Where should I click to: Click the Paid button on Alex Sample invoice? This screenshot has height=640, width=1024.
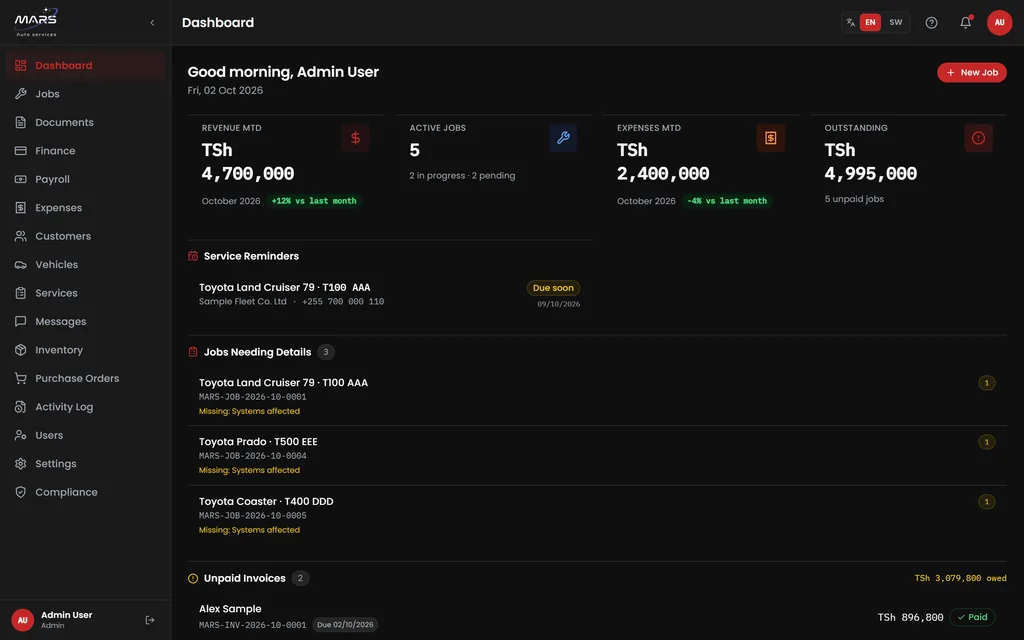point(972,617)
